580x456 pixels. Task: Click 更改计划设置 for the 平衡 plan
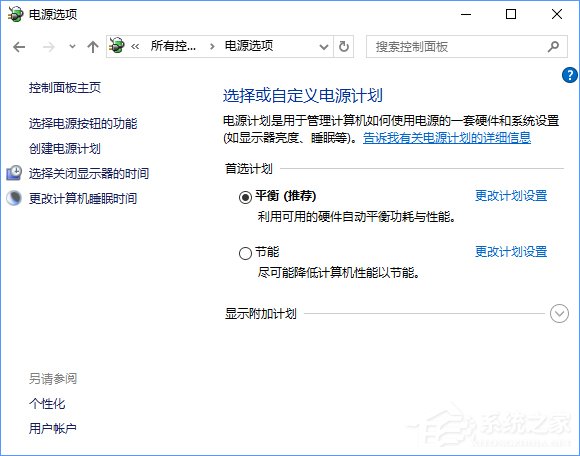[511, 196]
